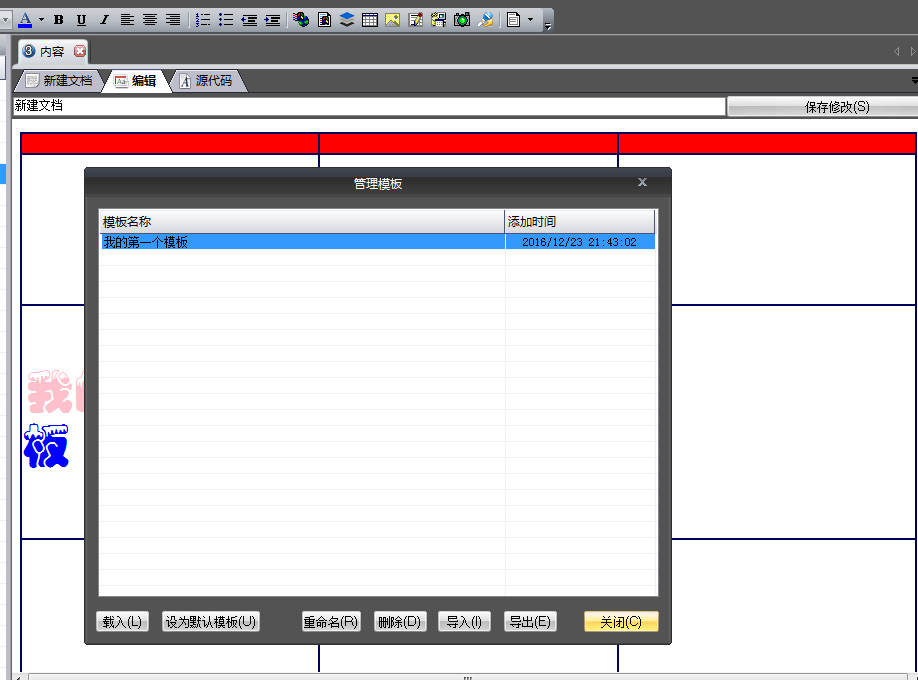Align text to the left

(x=128, y=19)
